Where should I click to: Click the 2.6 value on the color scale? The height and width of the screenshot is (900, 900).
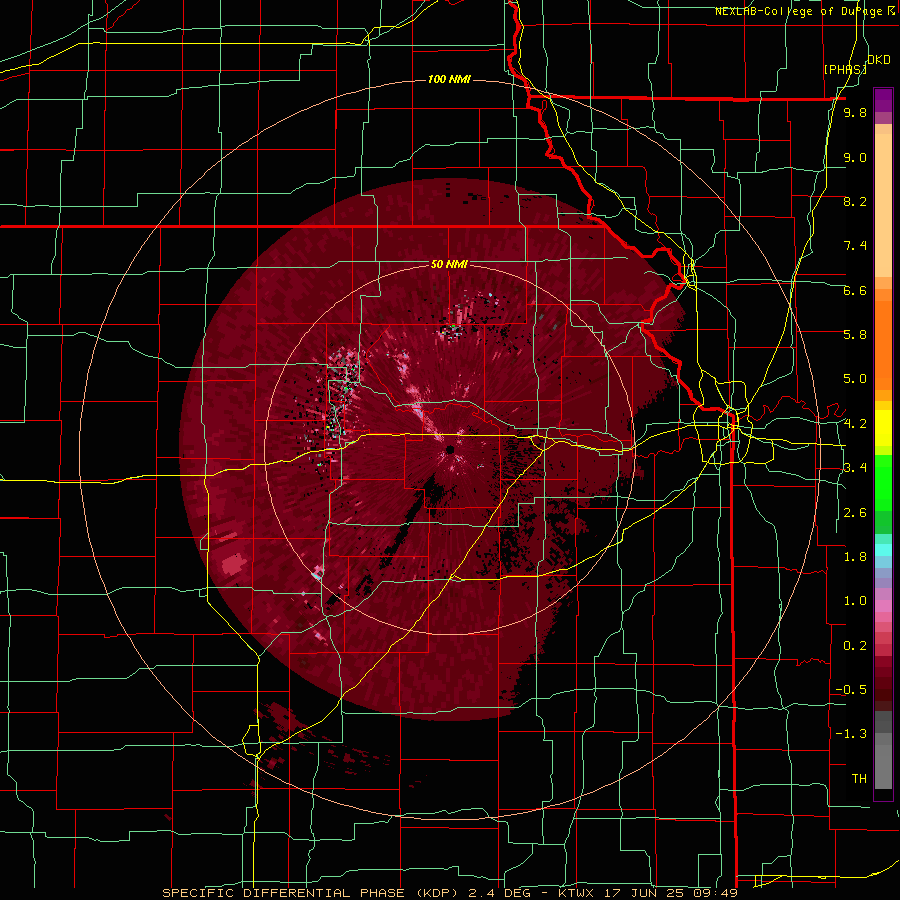coord(855,513)
